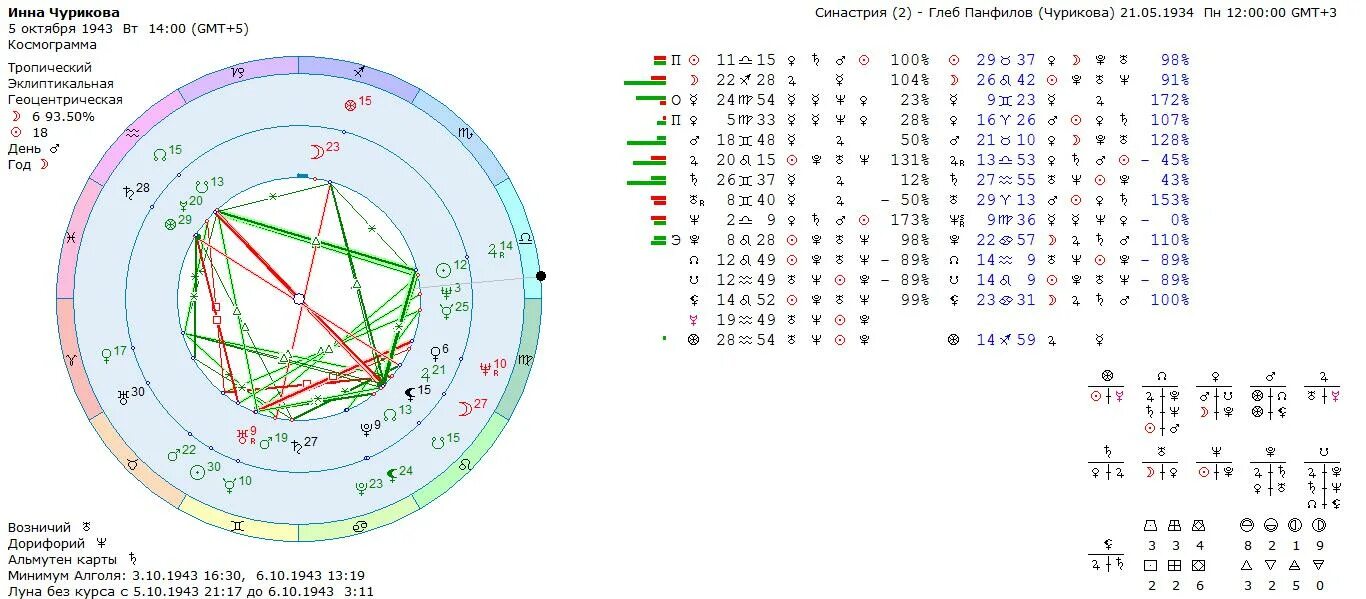
Task: Click the date line 5 октября 1943
Action: pos(128,28)
